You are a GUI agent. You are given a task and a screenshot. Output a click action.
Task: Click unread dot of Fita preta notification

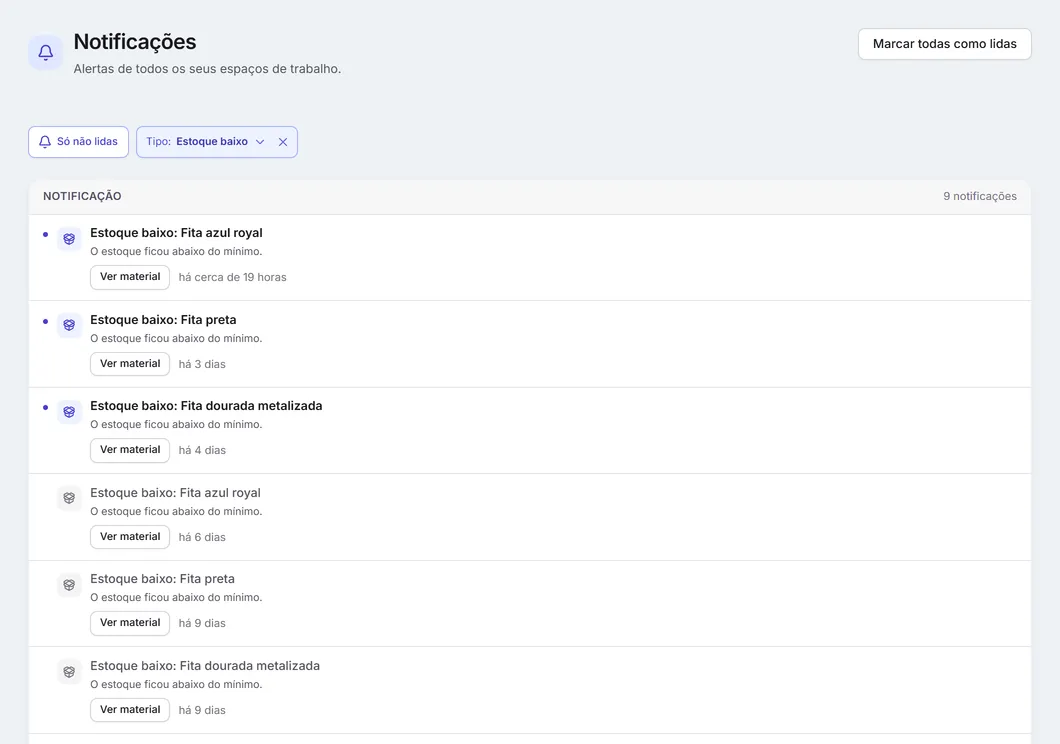(45, 321)
